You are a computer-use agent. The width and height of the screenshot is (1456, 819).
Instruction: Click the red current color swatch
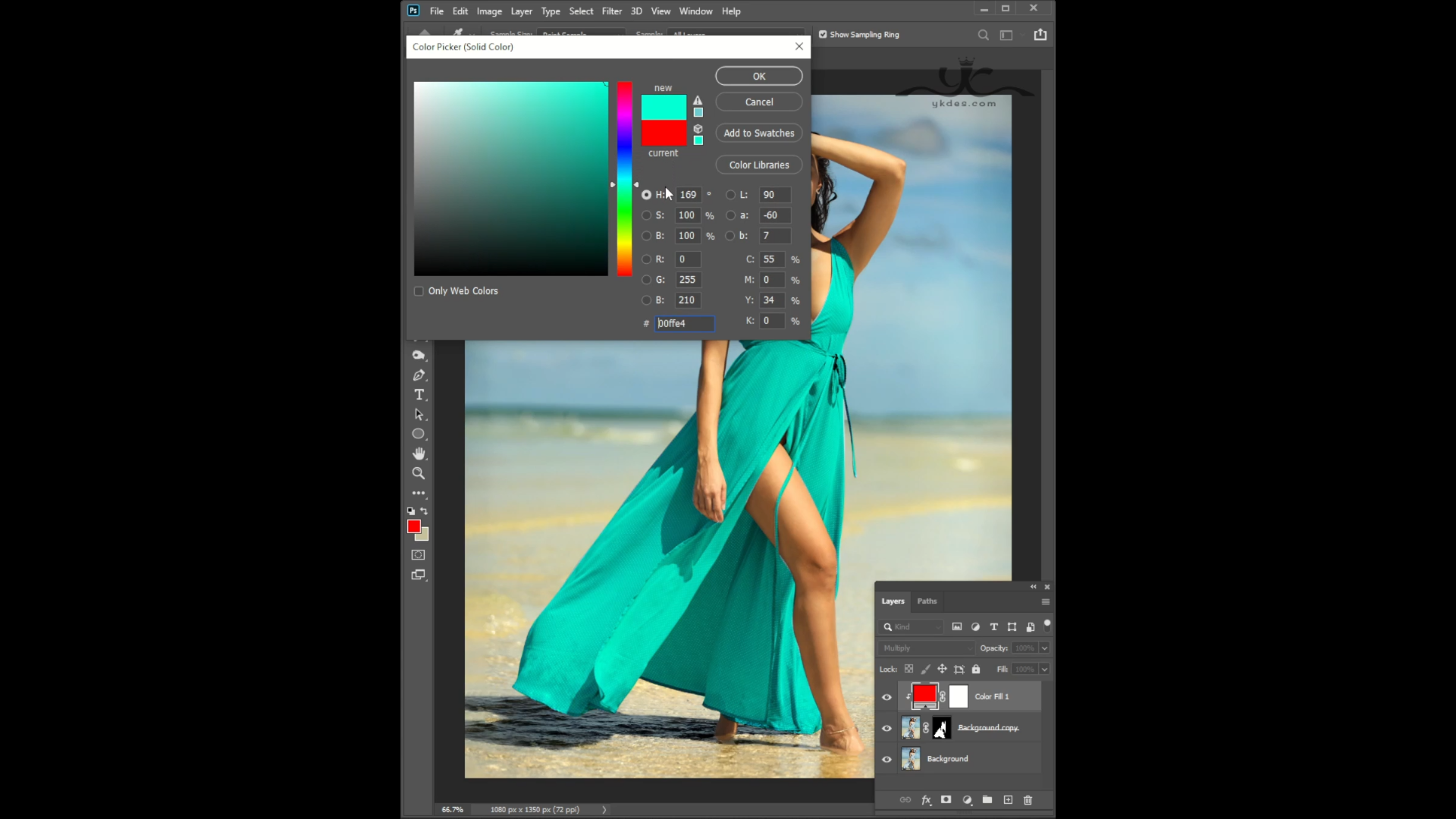664,133
